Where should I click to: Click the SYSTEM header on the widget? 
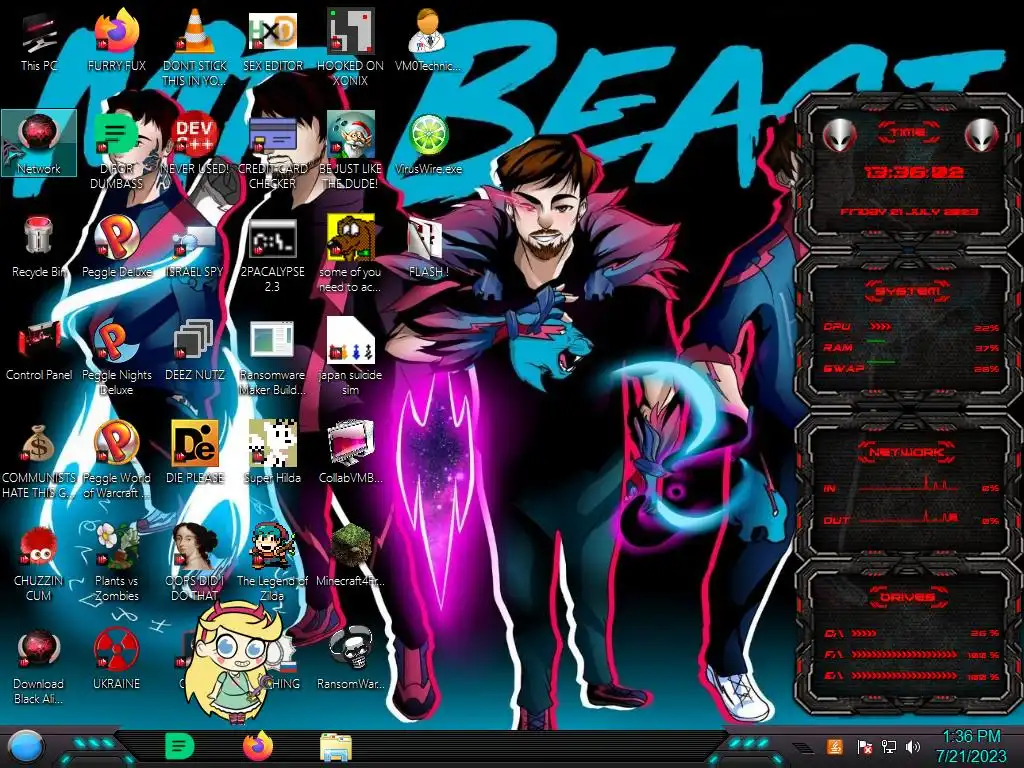pyautogui.click(x=908, y=291)
